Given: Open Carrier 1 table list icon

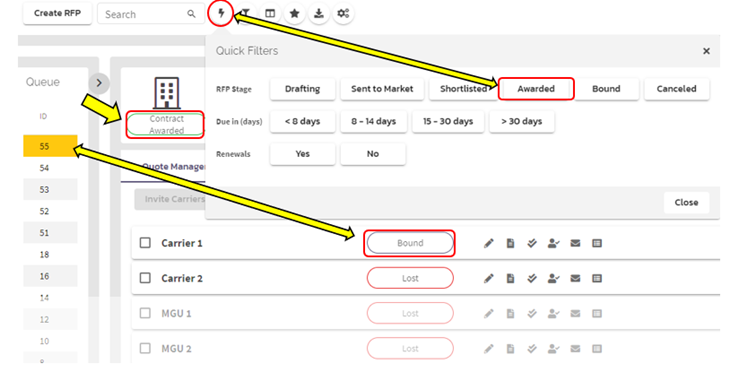Looking at the screenshot, I should (597, 243).
